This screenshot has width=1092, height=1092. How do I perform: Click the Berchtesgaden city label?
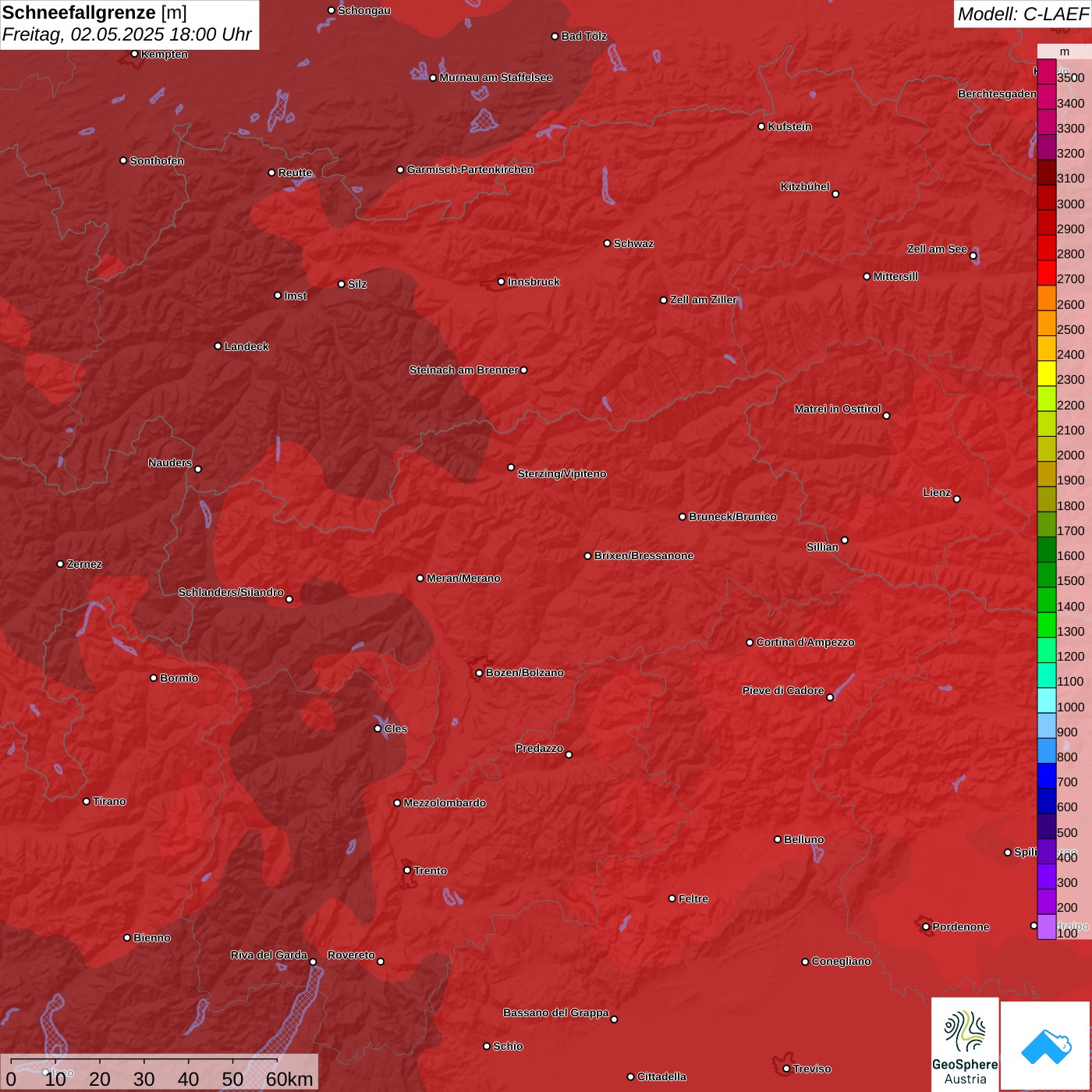(998, 94)
